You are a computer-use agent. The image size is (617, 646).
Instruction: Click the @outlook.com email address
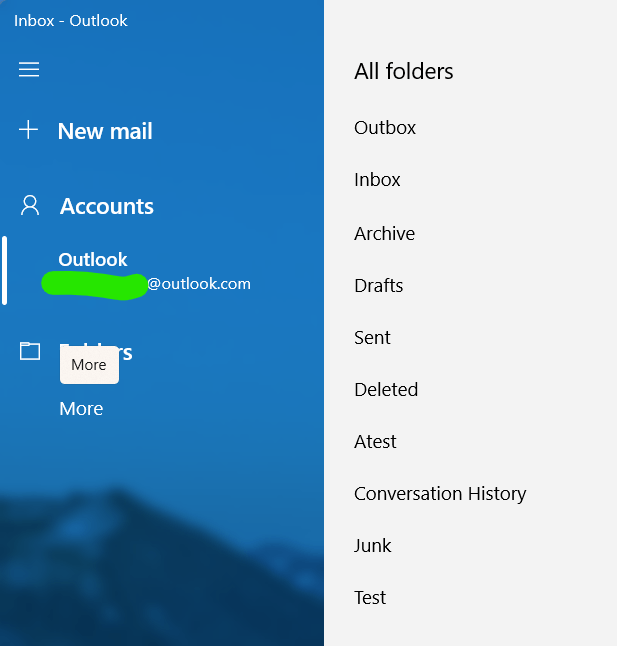click(x=199, y=284)
